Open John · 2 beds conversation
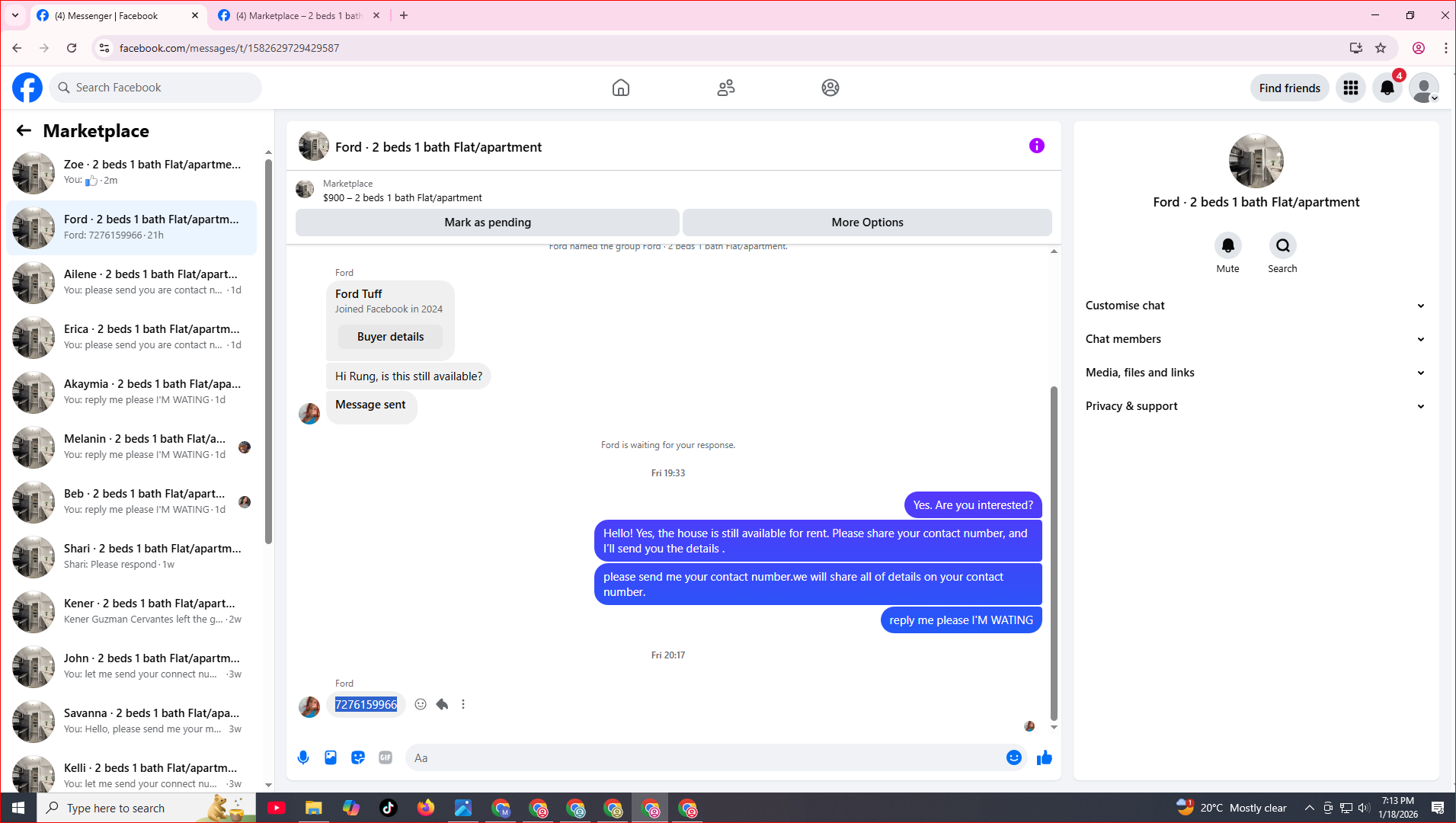This screenshot has width=1456, height=823. point(132,666)
